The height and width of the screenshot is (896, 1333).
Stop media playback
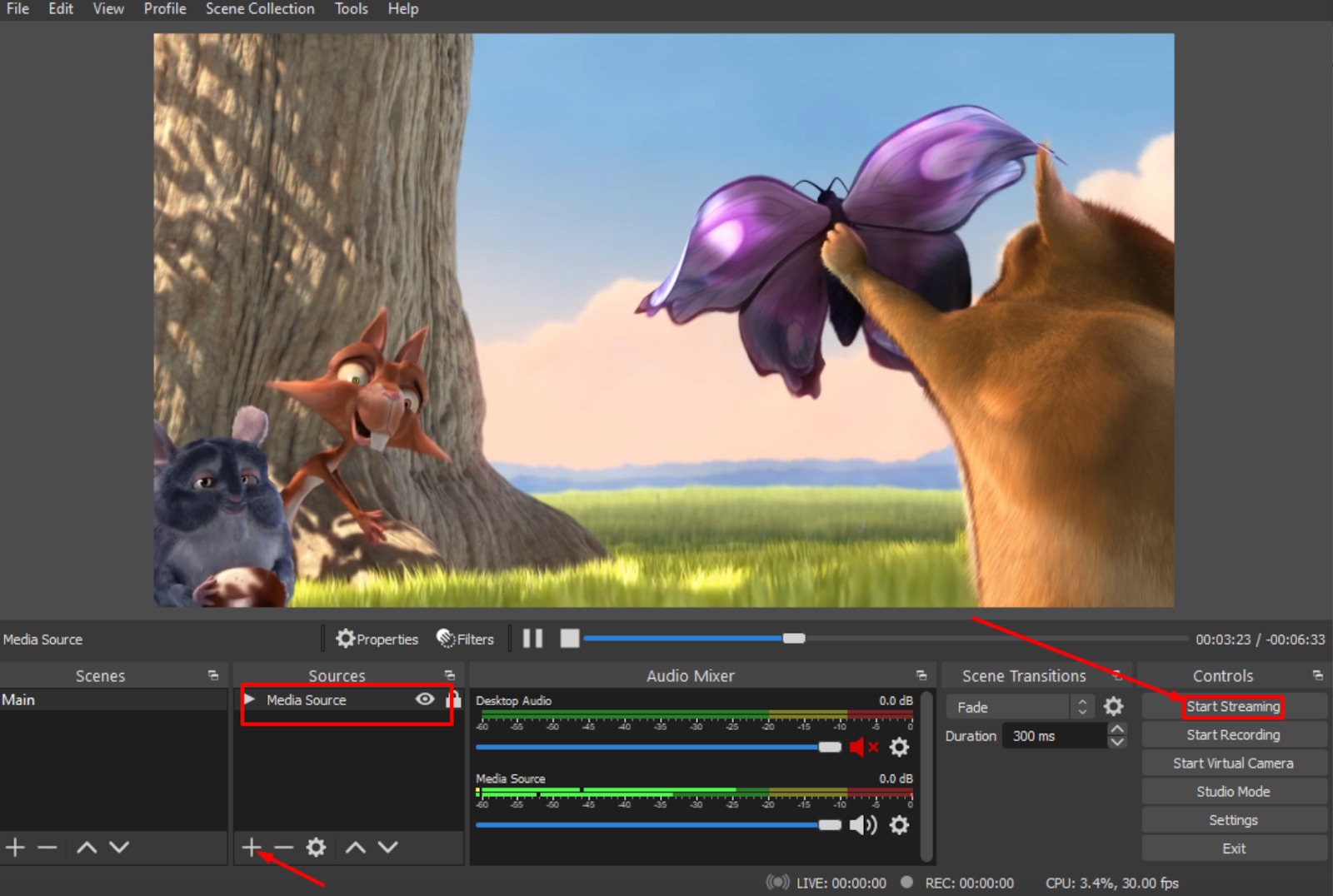[570, 639]
